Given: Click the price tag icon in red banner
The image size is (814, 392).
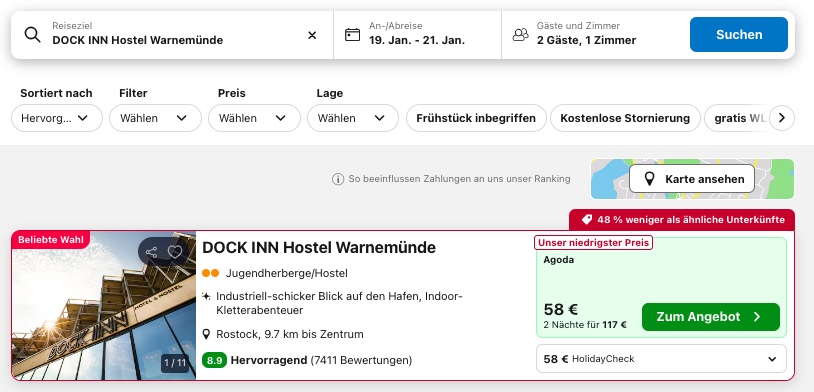Looking at the screenshot, I should click(587, 220).
